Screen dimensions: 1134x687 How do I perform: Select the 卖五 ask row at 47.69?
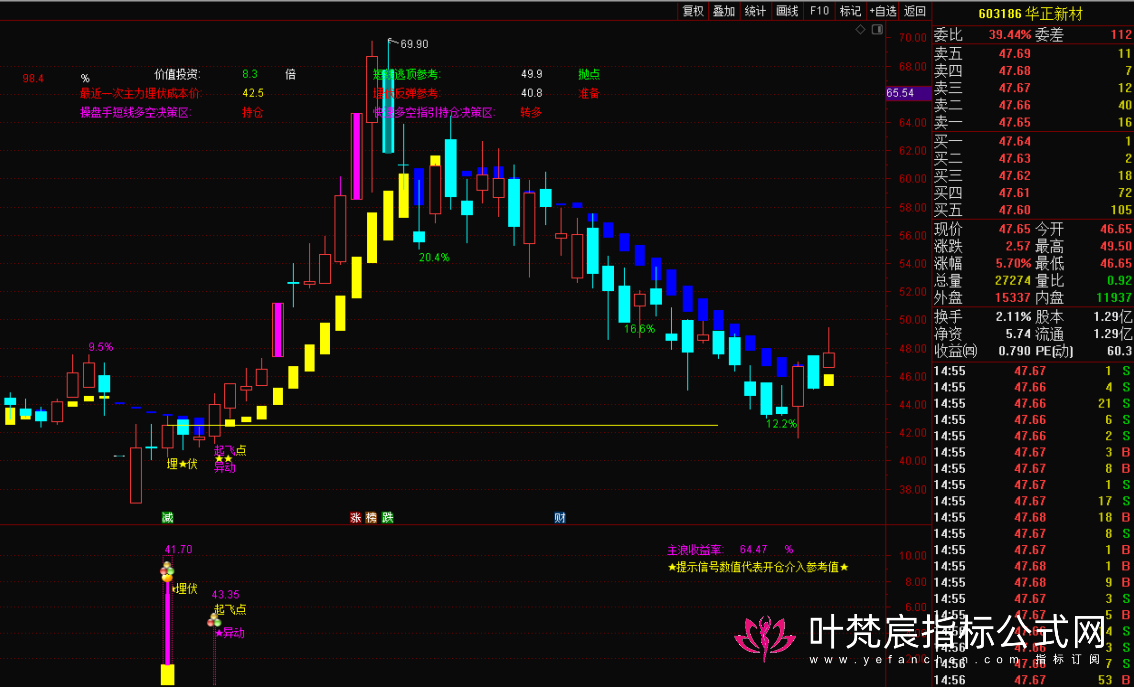click(x=1033, y=54)
